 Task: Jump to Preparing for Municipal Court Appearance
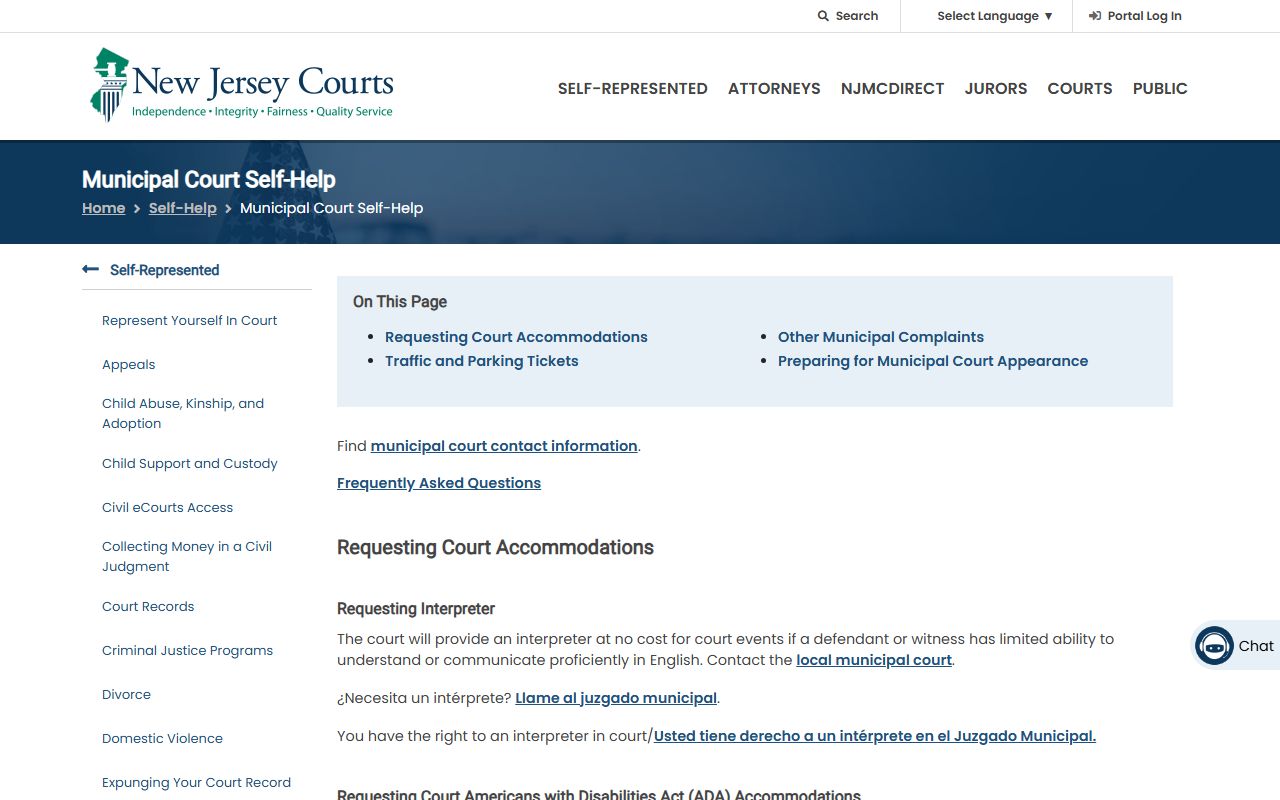click(x=933, y=361)
